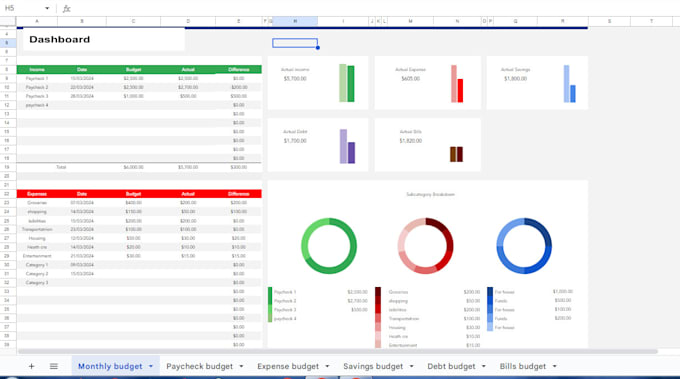The width and height of the screenshot is (680, 379).
Task: Click the top dark blue legend swatch
Action: 490,292
